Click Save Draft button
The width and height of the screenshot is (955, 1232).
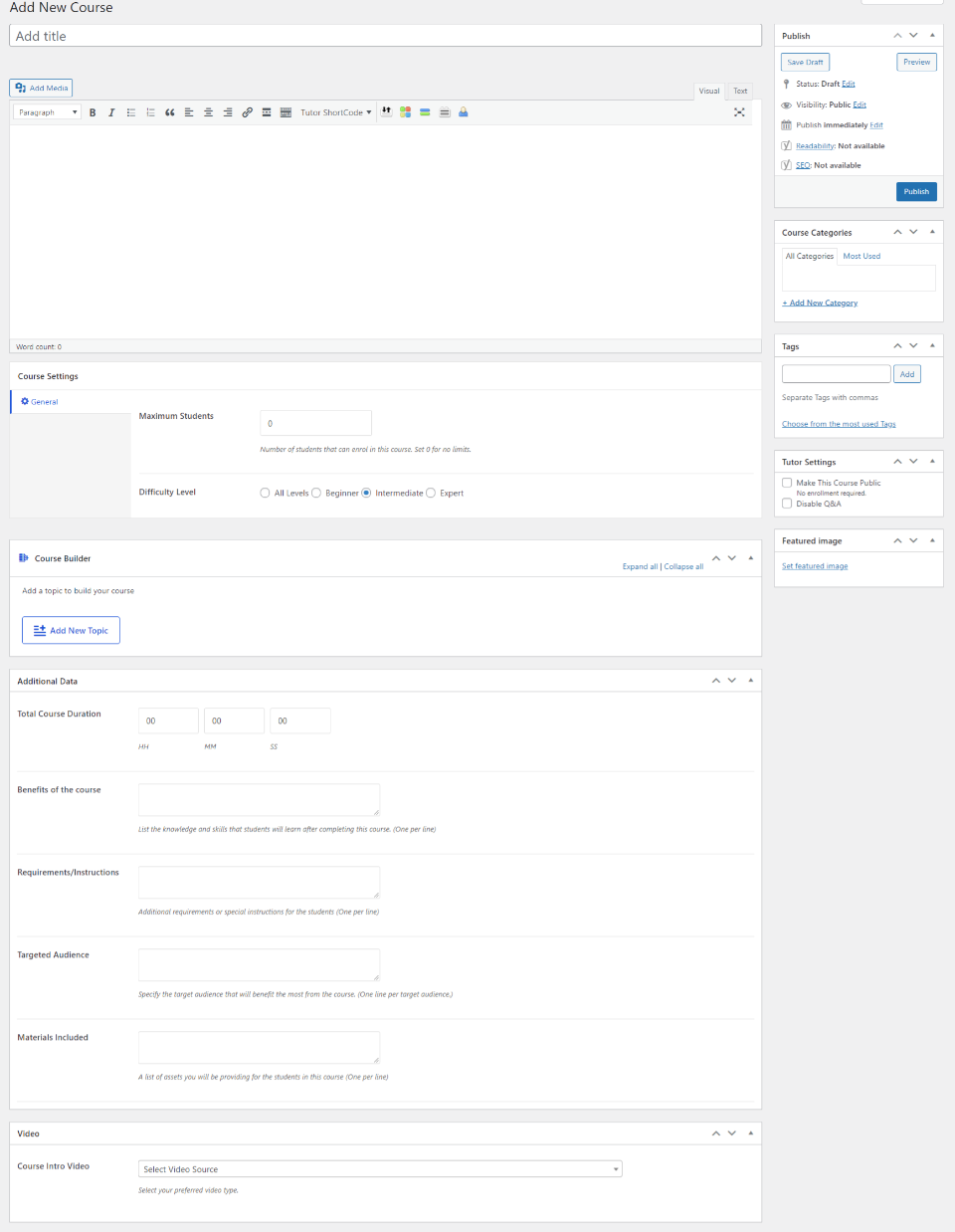pyautogui.click(x=806, y=62)
